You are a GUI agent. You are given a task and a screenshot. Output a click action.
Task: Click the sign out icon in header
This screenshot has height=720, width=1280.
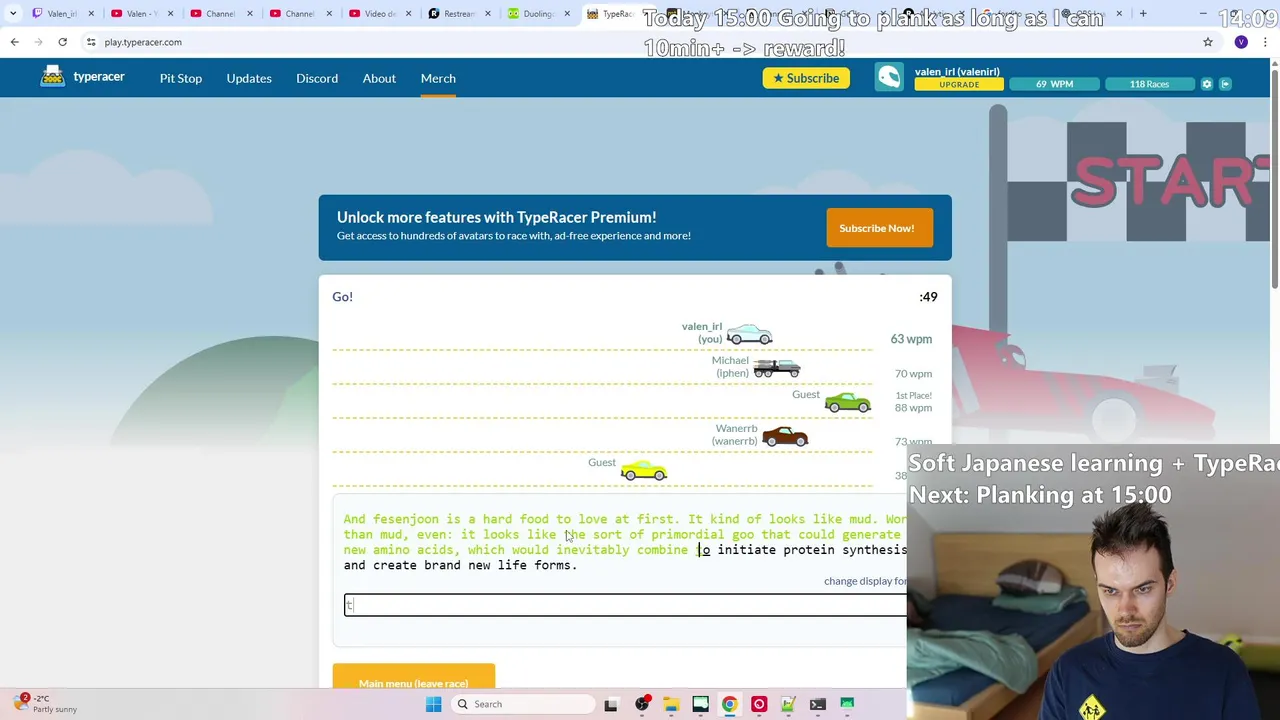[1225, 84]
